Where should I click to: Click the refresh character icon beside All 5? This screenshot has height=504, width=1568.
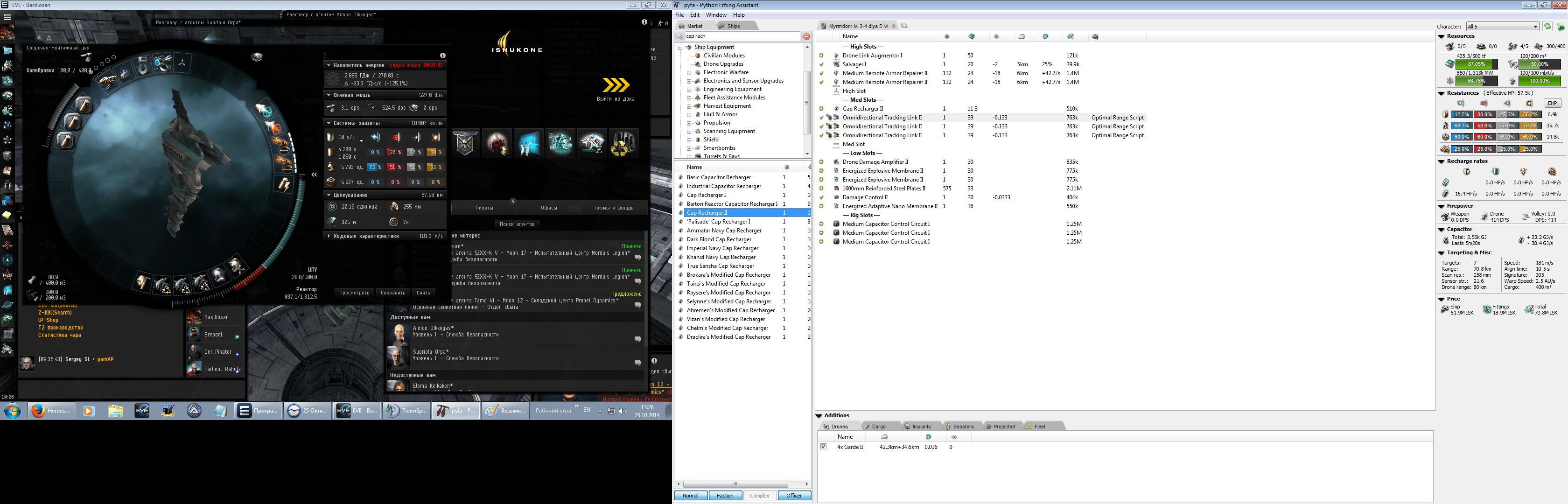click(x=1547, y=26)
